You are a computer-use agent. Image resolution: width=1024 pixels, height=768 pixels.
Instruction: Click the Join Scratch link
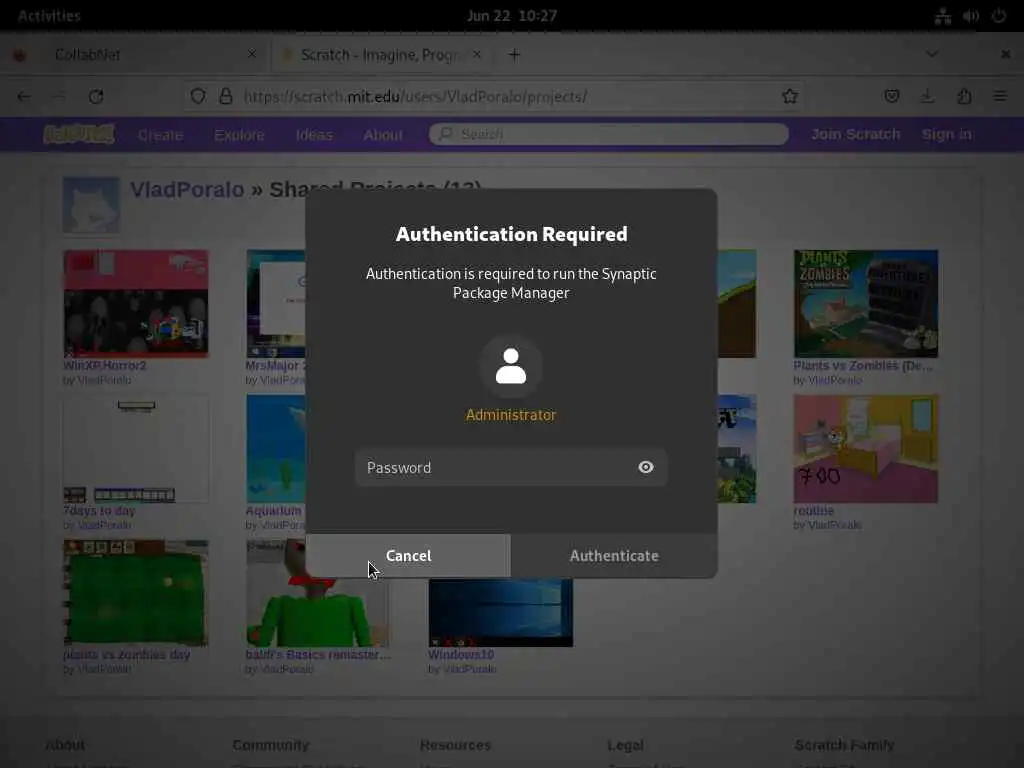(856, 134)
